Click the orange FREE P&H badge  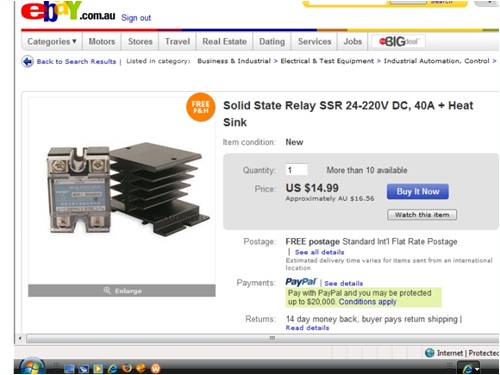tap(200, 107)
